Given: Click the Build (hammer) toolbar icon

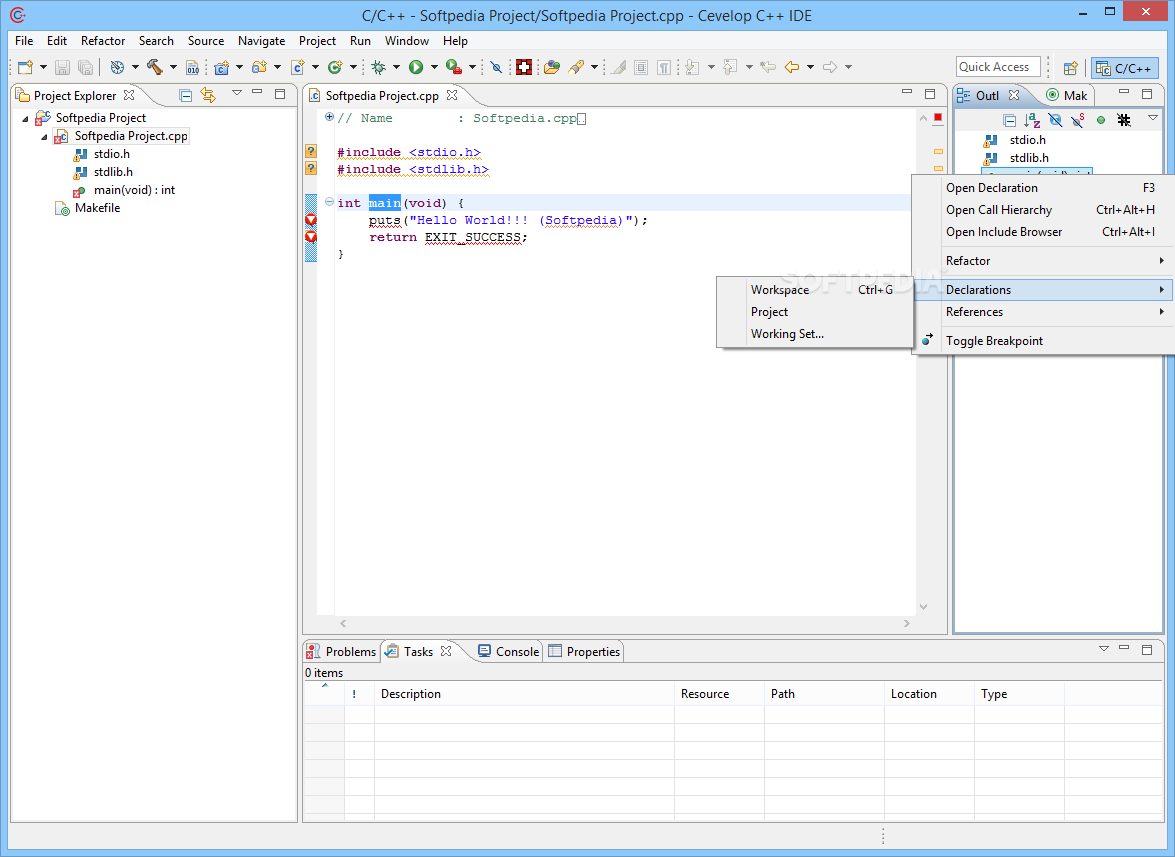Looking at the screenshot, I should point(155,67).
